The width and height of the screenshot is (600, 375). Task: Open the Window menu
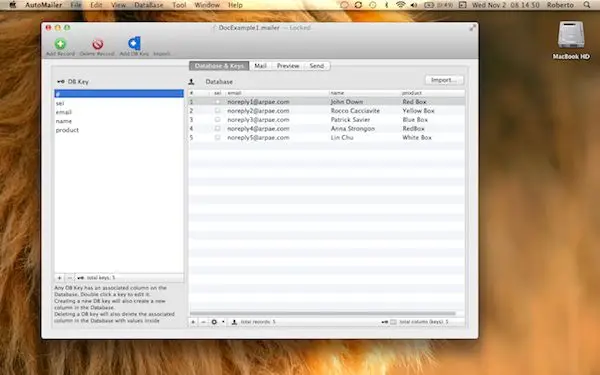pyautogui.click(x=207, y=5)
